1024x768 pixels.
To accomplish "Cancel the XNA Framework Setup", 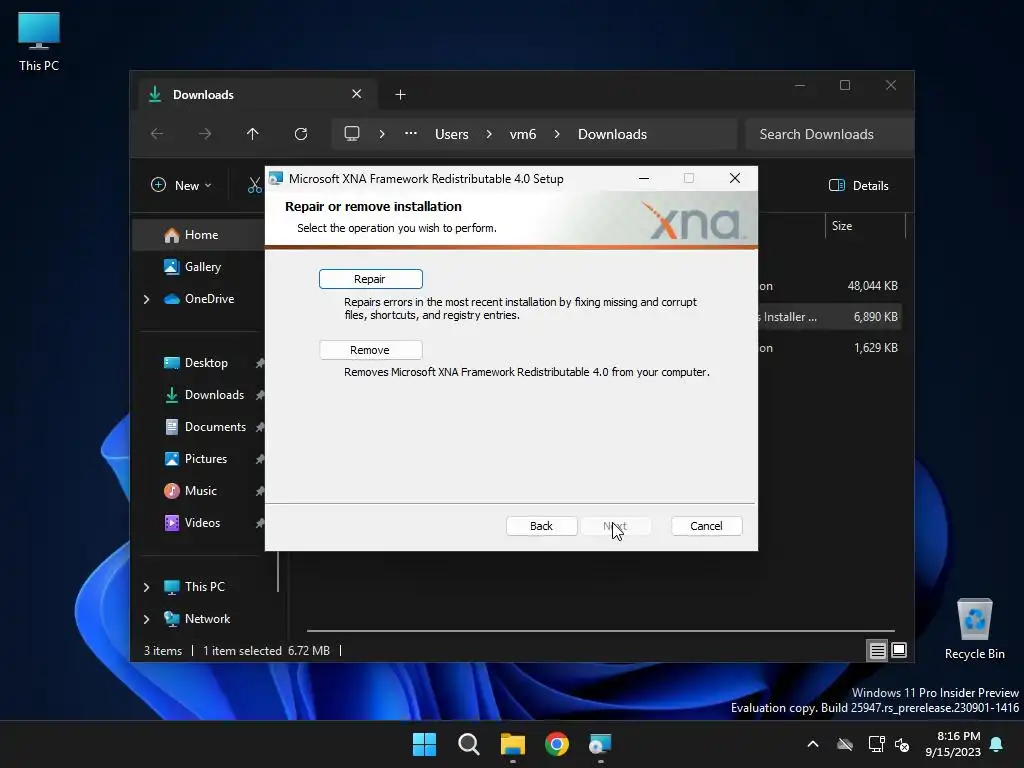I will [x=706, y=526].
